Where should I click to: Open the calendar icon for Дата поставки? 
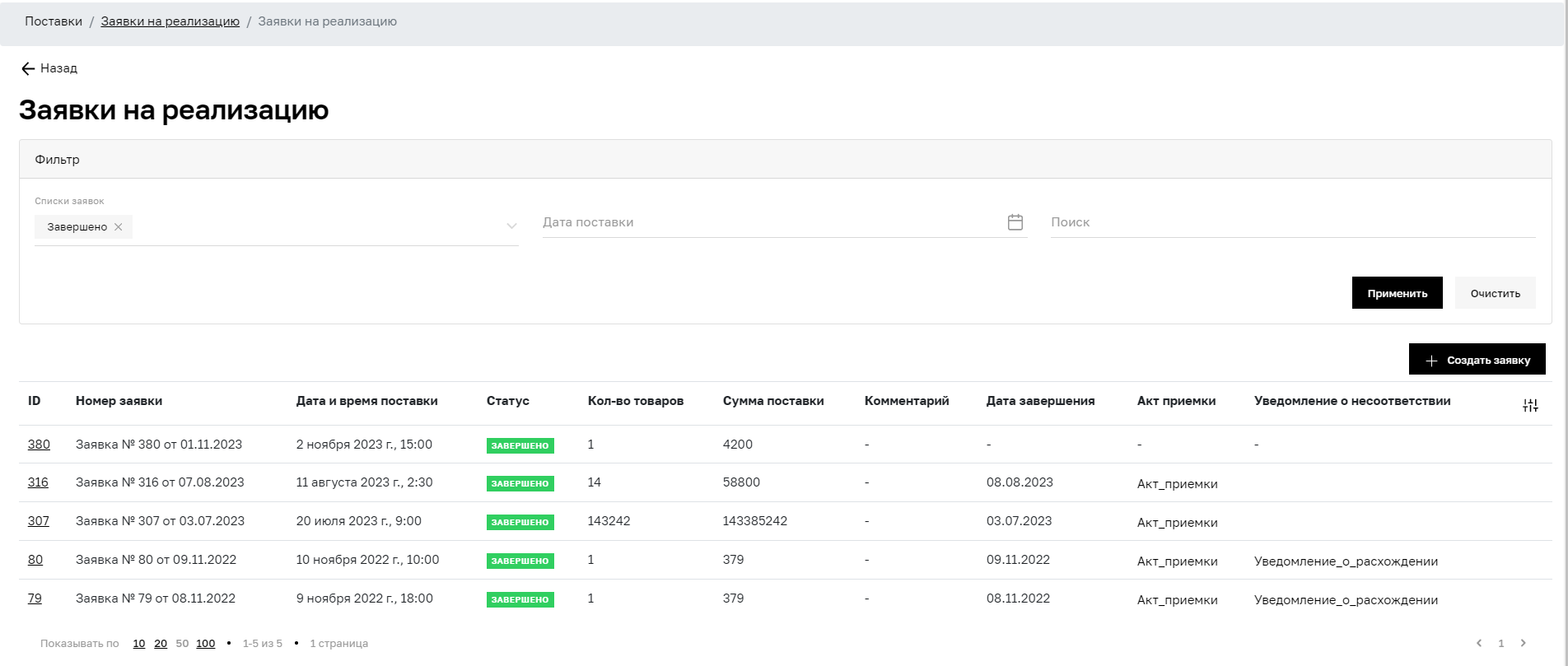(x=1015, y=222)
